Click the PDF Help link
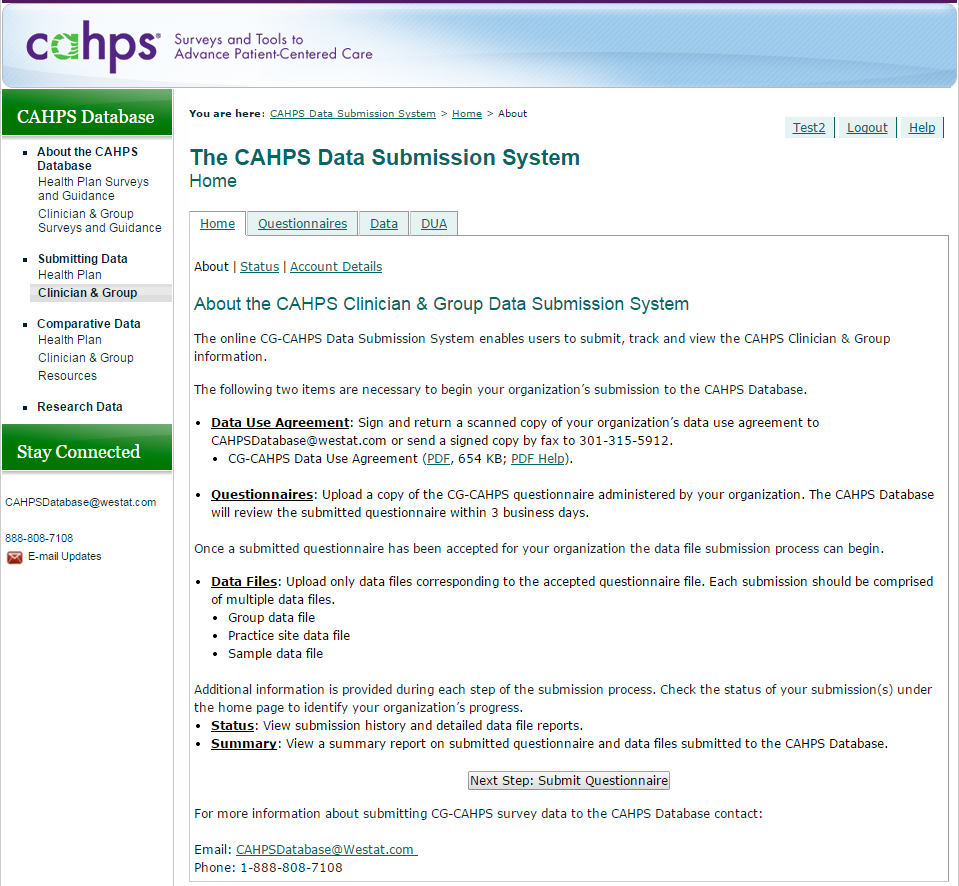The width and height of the screenshot is (959, 886). 538,459
